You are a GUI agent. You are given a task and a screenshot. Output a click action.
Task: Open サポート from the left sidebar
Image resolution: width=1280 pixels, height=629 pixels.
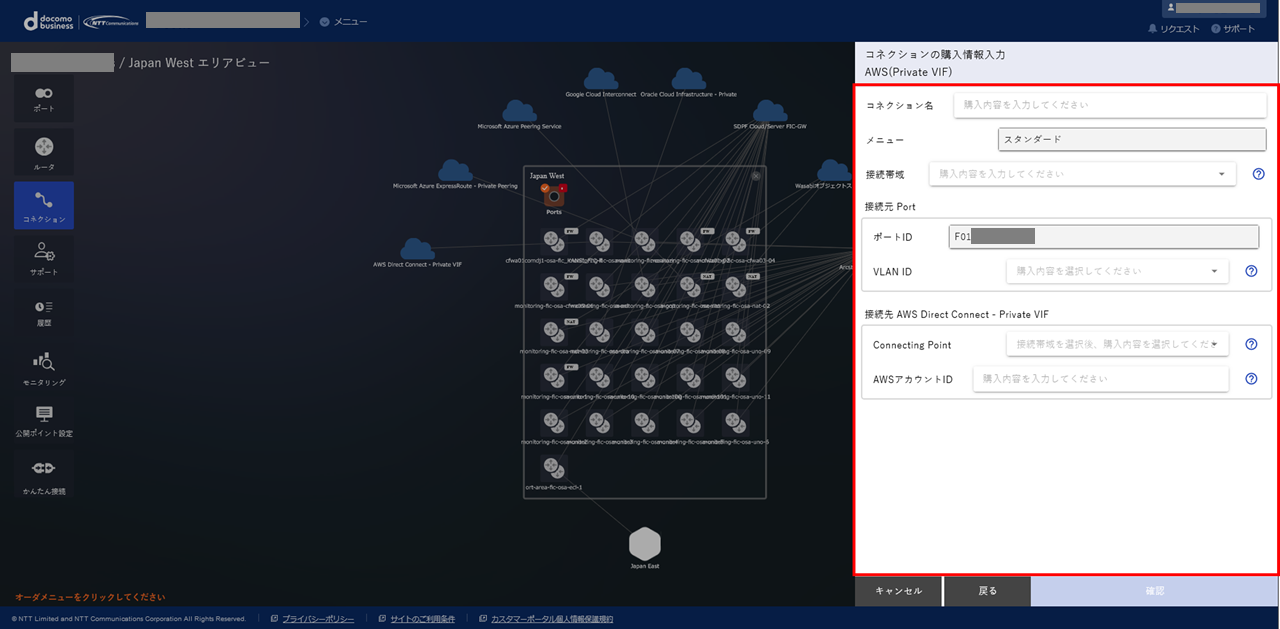pos(42,258)
